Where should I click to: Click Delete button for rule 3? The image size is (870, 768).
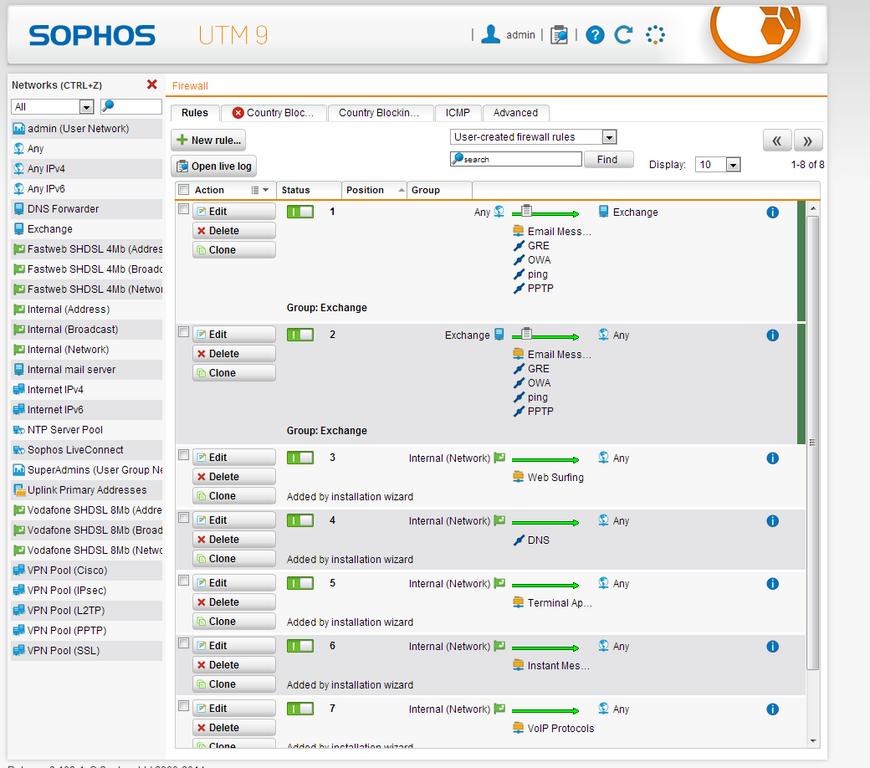(x=234, y=477)
